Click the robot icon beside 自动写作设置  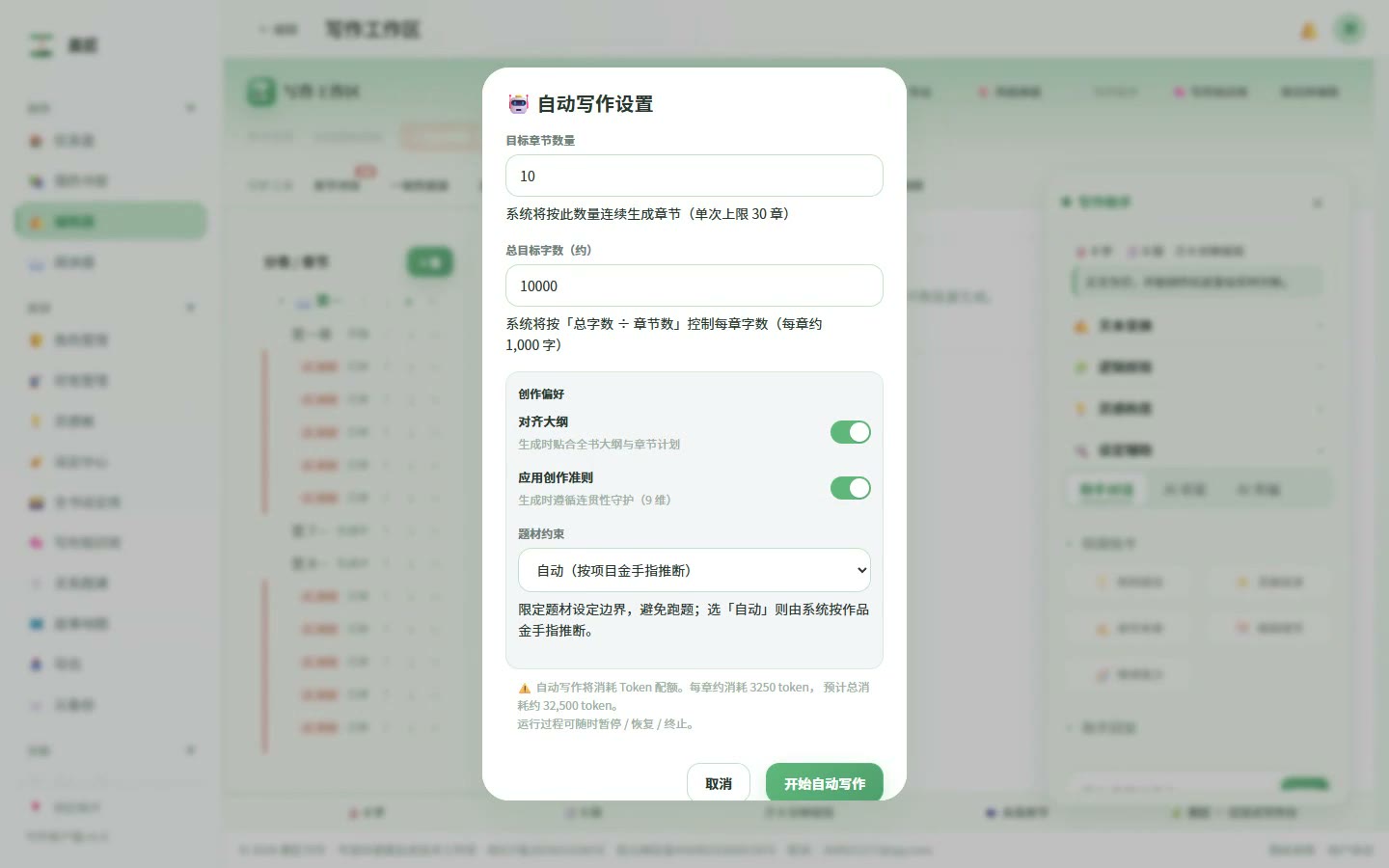click(x=519, y=103)
